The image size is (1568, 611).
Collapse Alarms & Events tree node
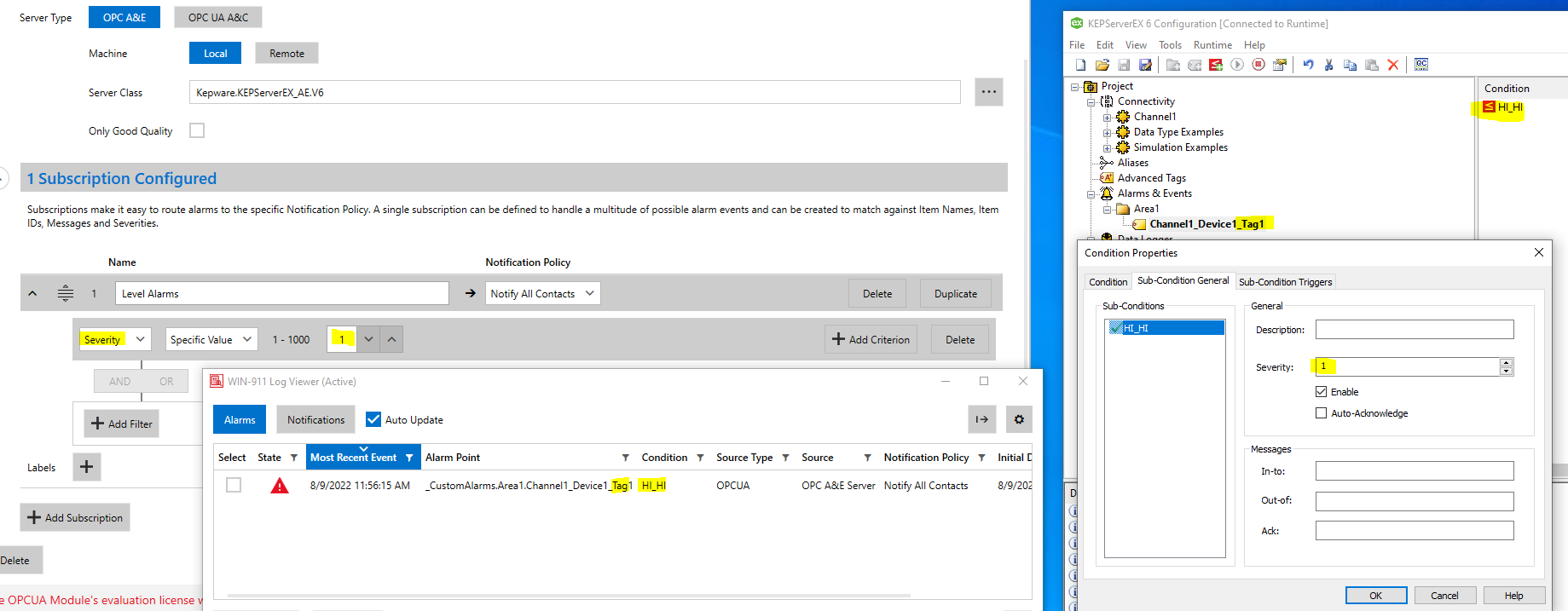tap(1091, 194)
